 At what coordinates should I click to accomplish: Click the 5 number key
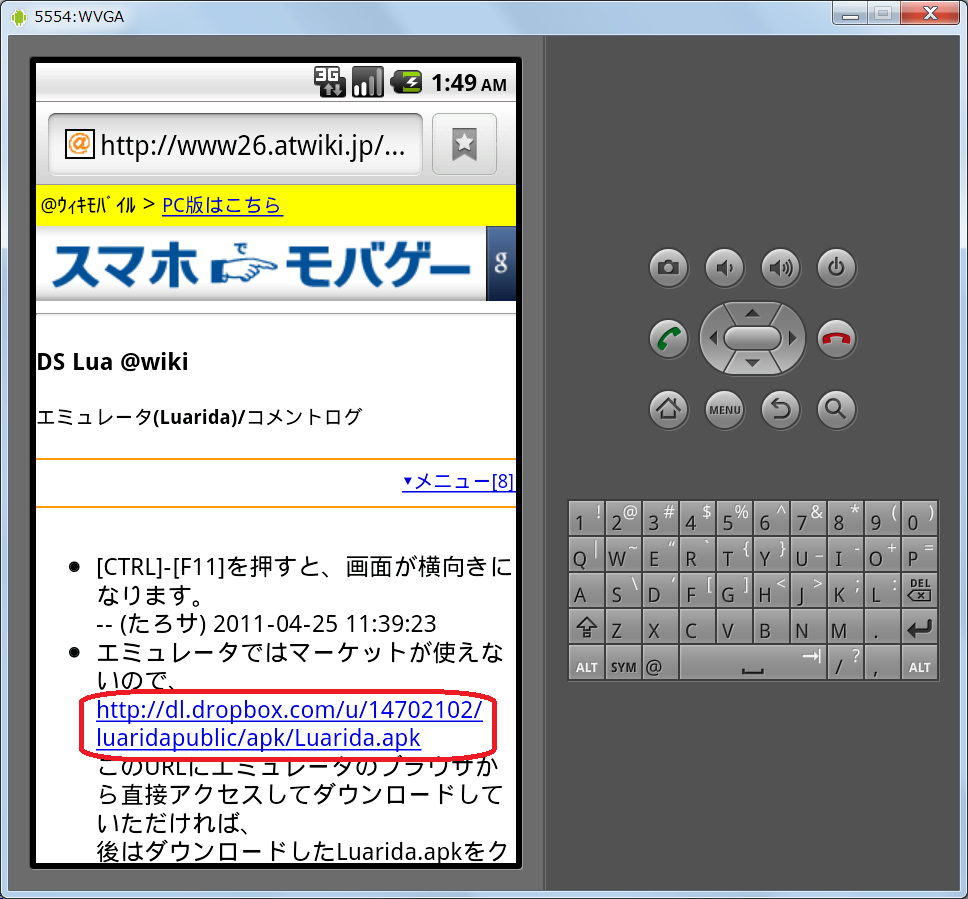pos(734,519)
